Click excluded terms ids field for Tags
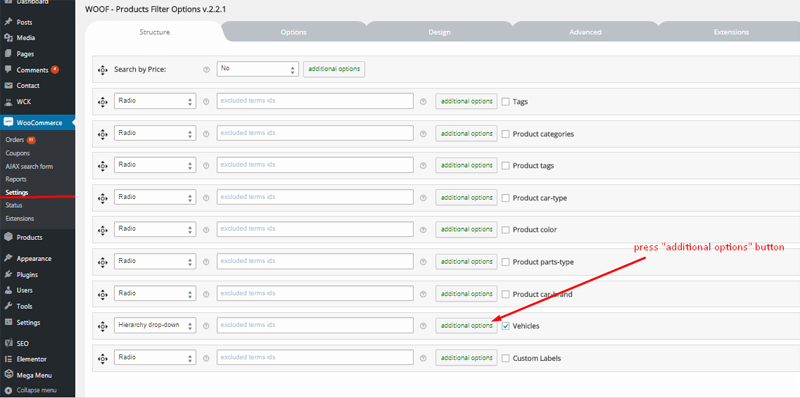800x398 pixels. tap(315, 101)
